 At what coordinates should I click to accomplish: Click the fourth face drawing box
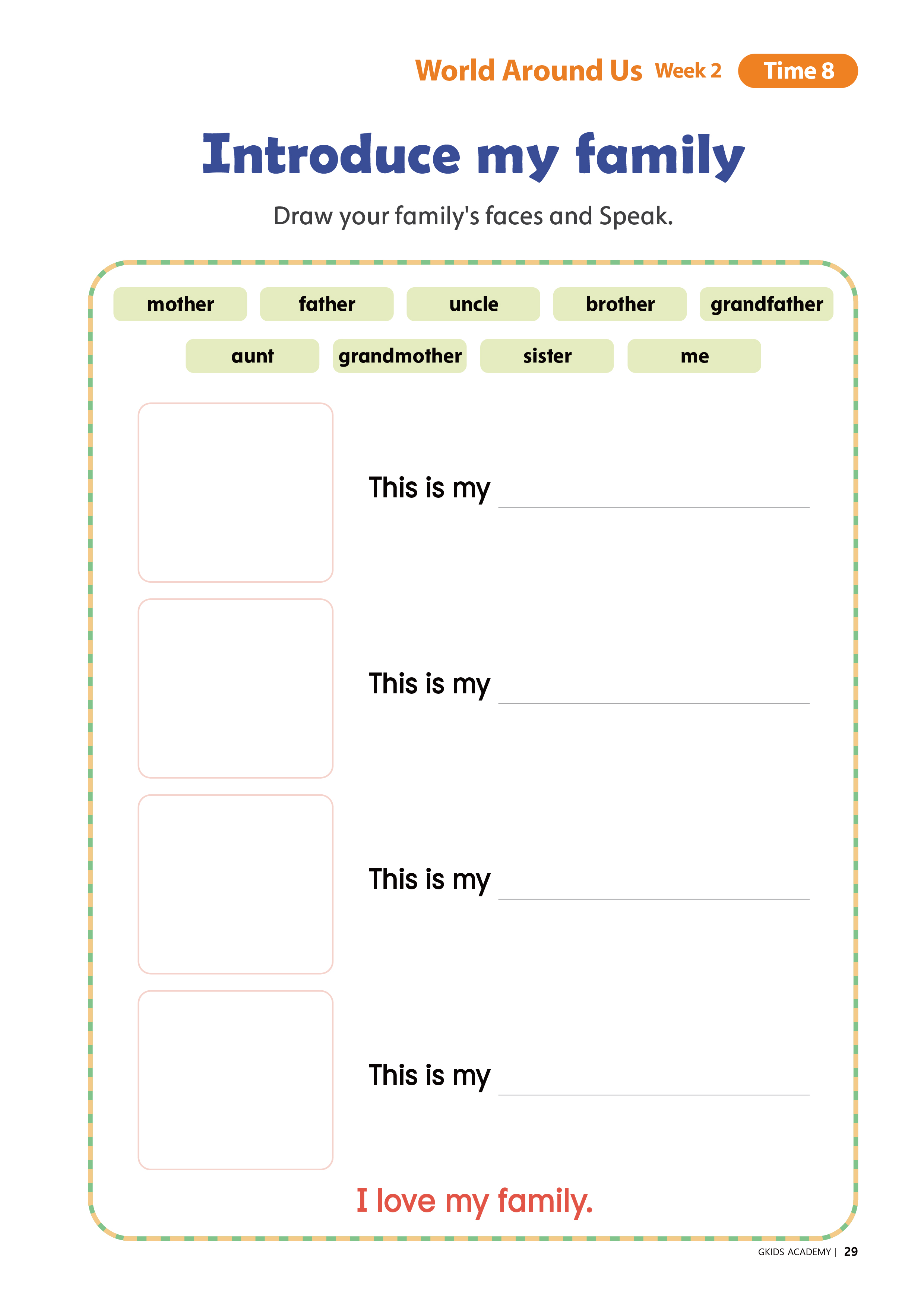coord(235,1080)
